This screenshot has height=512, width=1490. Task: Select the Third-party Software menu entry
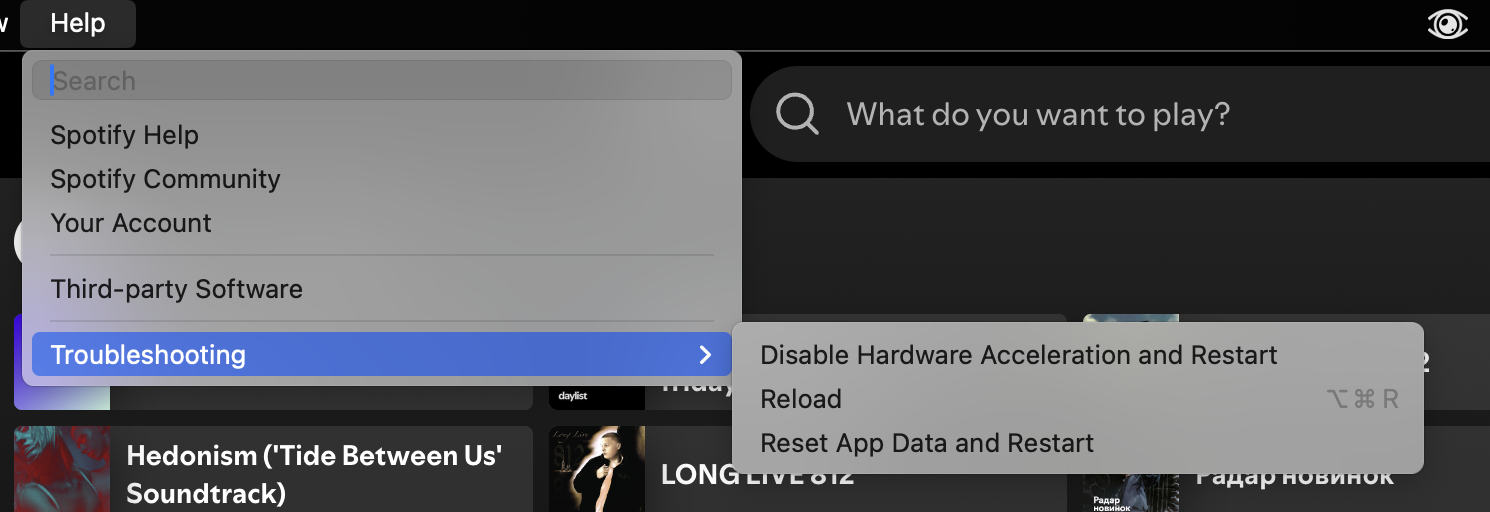[x=177, y=289]
